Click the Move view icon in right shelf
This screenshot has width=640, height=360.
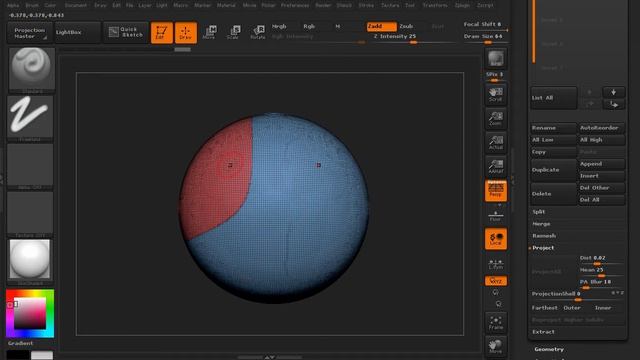(x=496, y=347)
